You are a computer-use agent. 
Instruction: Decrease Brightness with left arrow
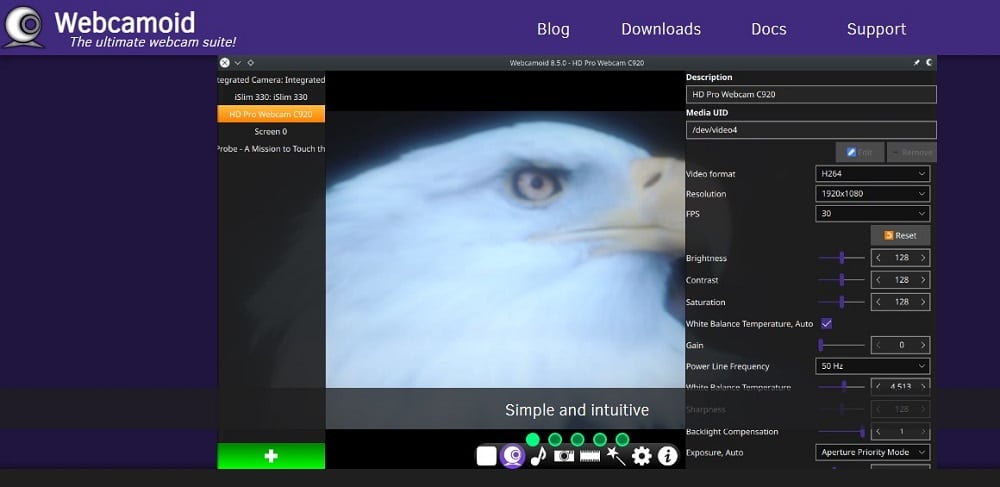878,258
